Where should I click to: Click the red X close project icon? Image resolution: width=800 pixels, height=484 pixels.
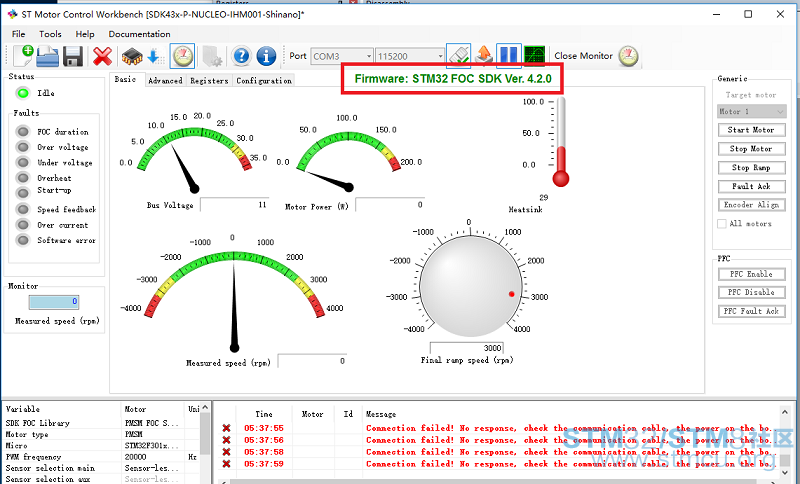(102, 56)
